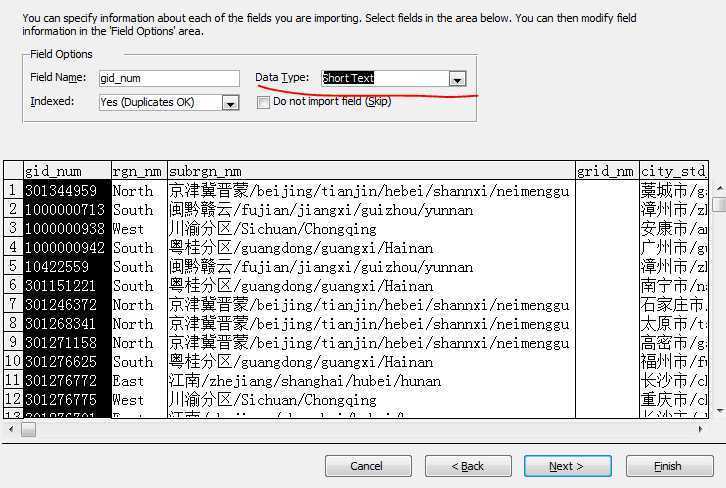Image resolution: width=726 pixels, height=488 pixels.
Task: Click cell value 301344959
Action: tap(67, 190)
